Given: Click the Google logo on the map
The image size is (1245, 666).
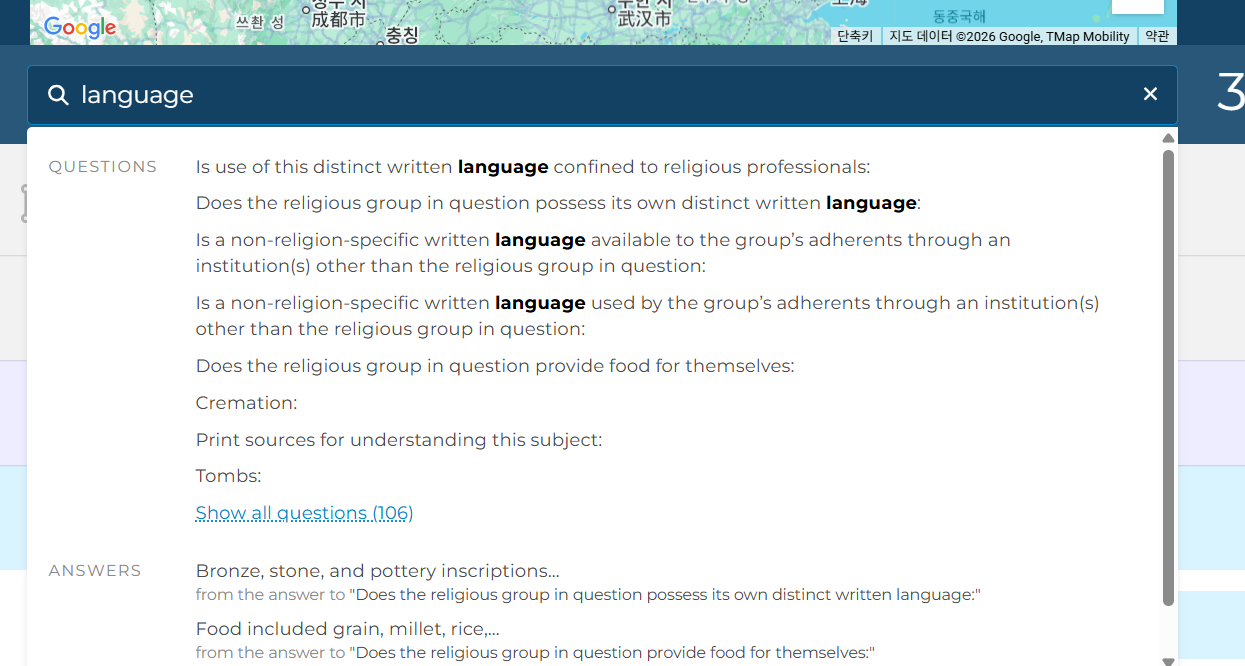Looking at the screenshot, I should (80, 28).
